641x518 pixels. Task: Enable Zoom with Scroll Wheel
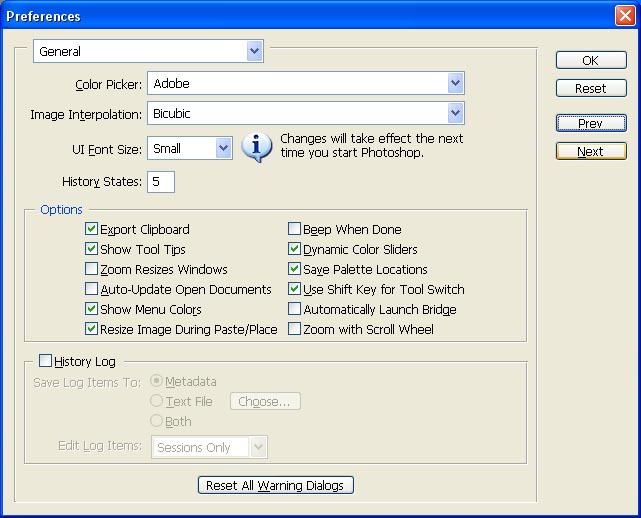point(295,330)
